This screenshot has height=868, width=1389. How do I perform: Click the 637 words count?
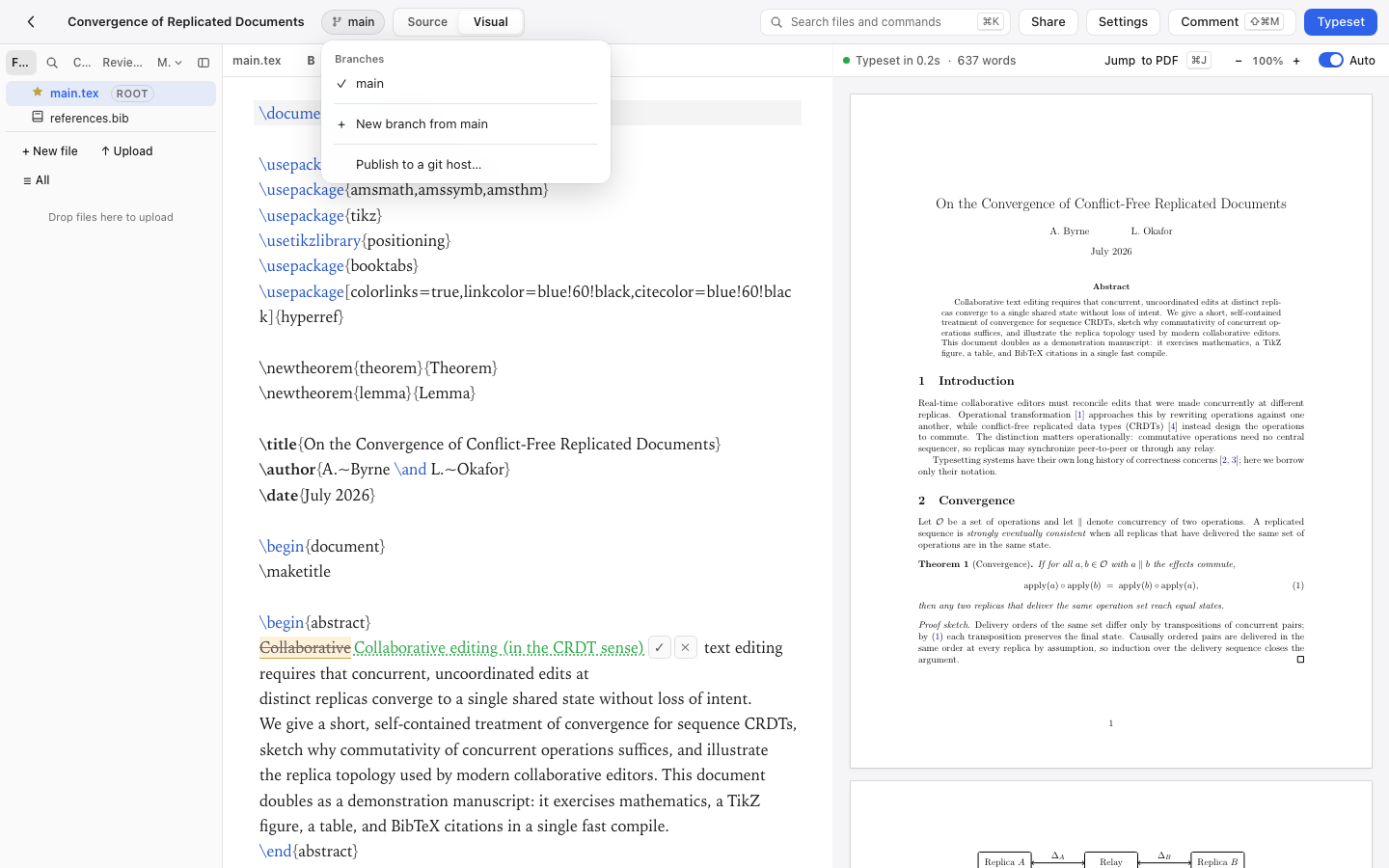[987, 60]
